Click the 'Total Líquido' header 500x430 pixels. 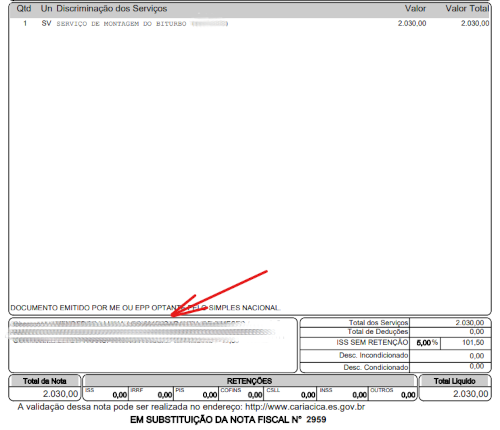click(455, 381)
